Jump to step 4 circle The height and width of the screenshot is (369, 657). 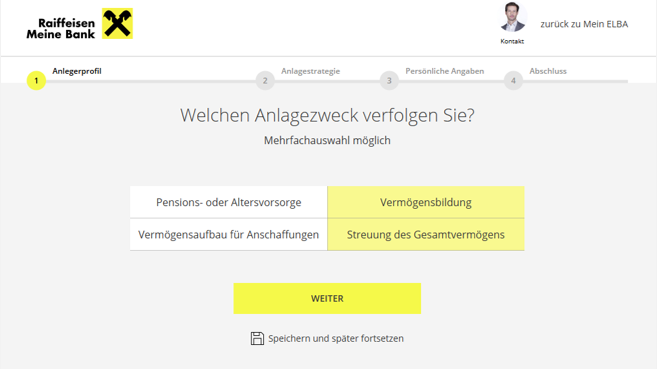click(x=513, y=80)
